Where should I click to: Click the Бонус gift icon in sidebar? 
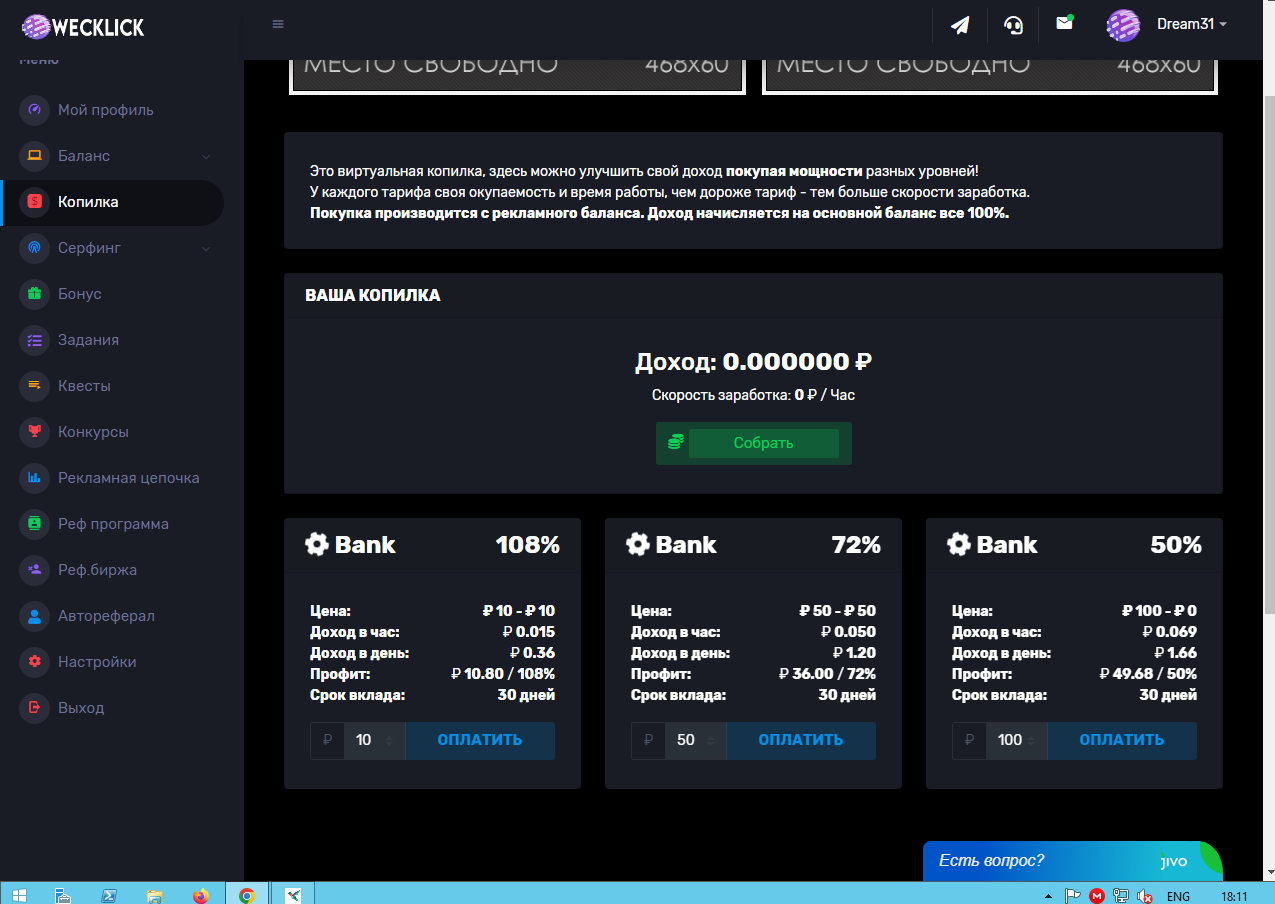click(x=34, y=294)
